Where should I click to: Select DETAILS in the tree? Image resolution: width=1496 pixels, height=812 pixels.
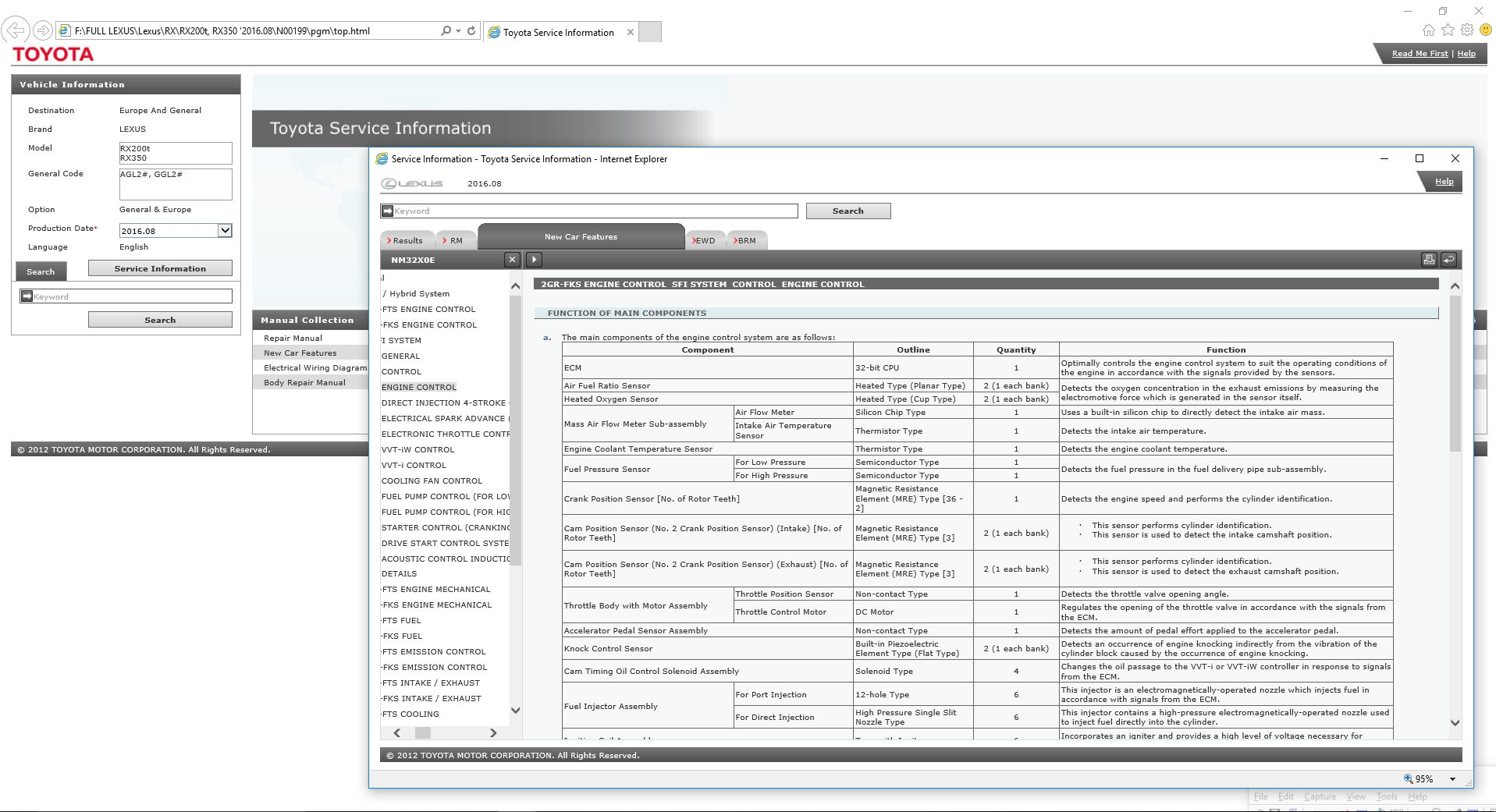(x=399, y=573)
